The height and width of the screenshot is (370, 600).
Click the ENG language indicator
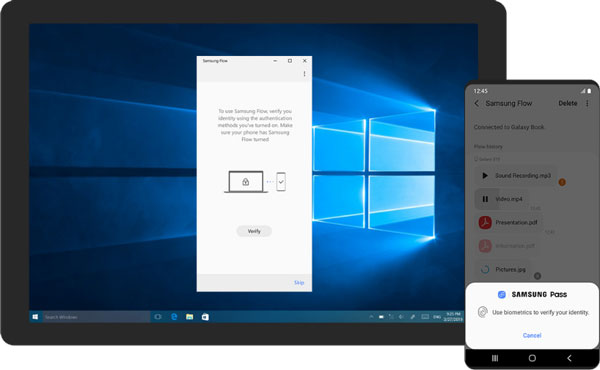point(437,317)
